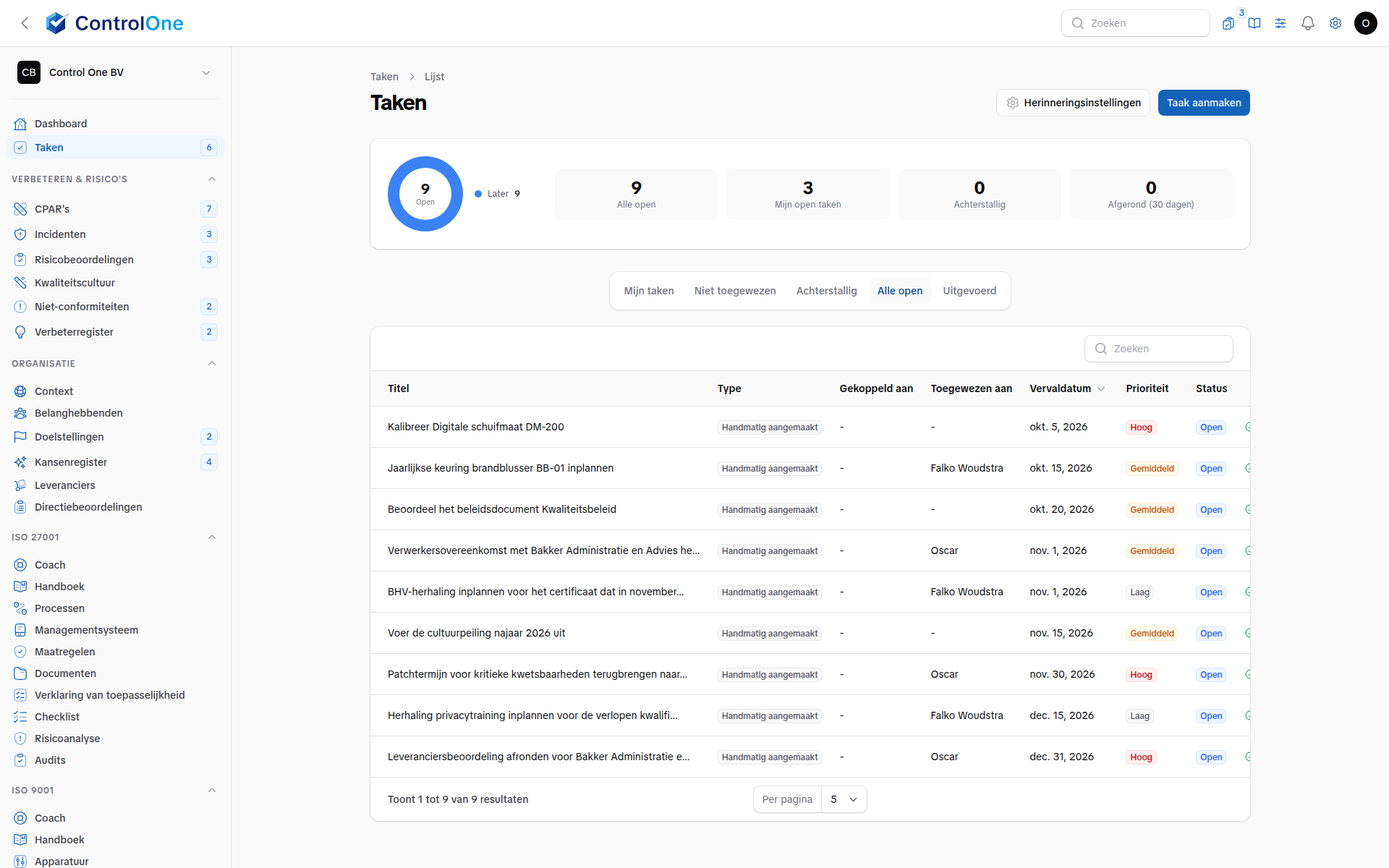Open Kansenregister in sidebar

pos(115,462)
